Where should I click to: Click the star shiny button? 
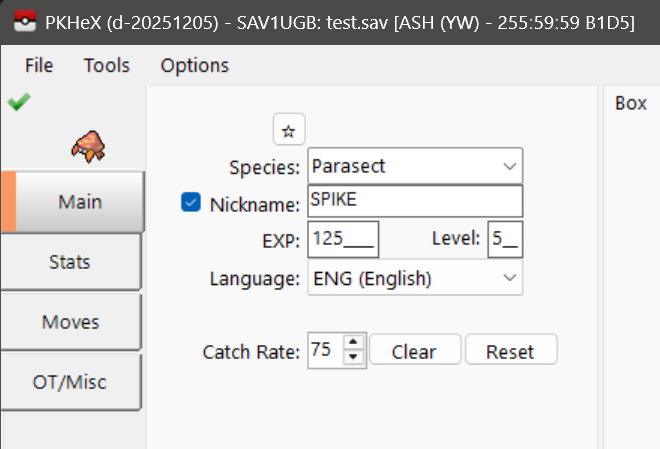click(x=289, y=130)
